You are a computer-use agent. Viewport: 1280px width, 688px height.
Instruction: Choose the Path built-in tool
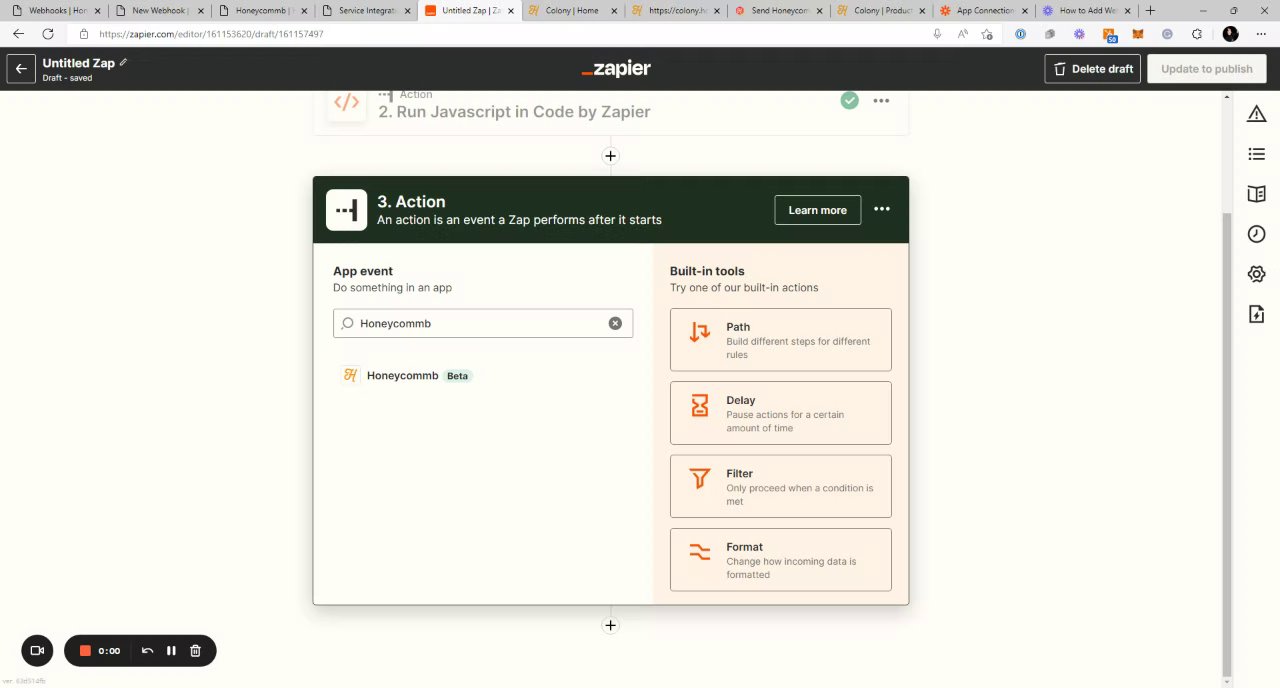click(781, 340)
